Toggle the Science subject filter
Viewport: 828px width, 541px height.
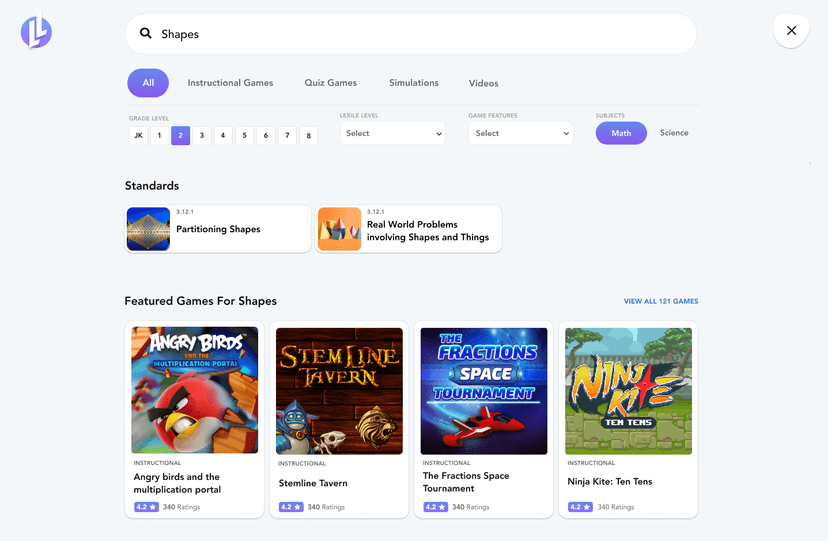pos(674,133)
